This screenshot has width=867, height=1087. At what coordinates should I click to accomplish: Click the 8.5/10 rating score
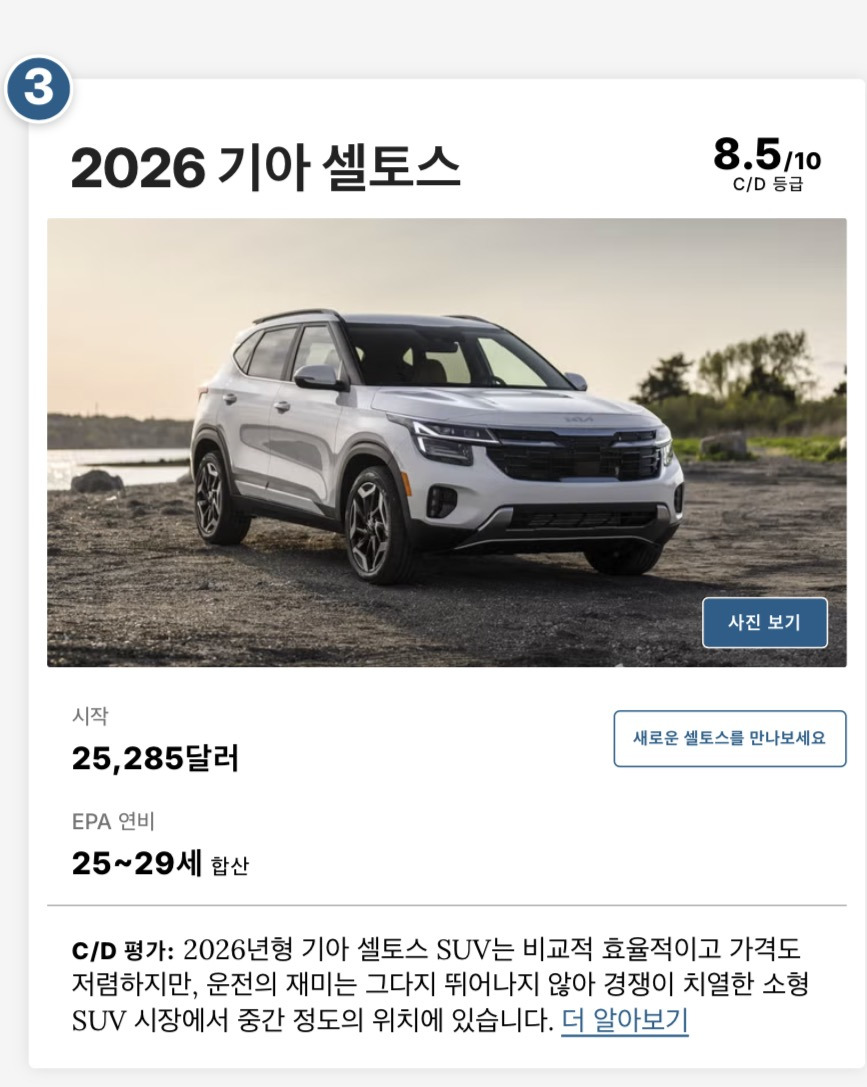click(767, 154)
